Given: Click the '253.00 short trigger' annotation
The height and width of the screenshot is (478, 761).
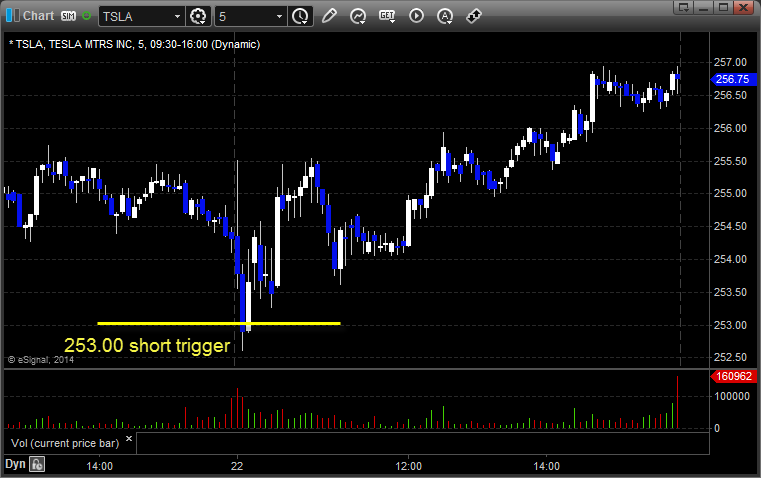Looking at the screenshot, I should 147,346.
